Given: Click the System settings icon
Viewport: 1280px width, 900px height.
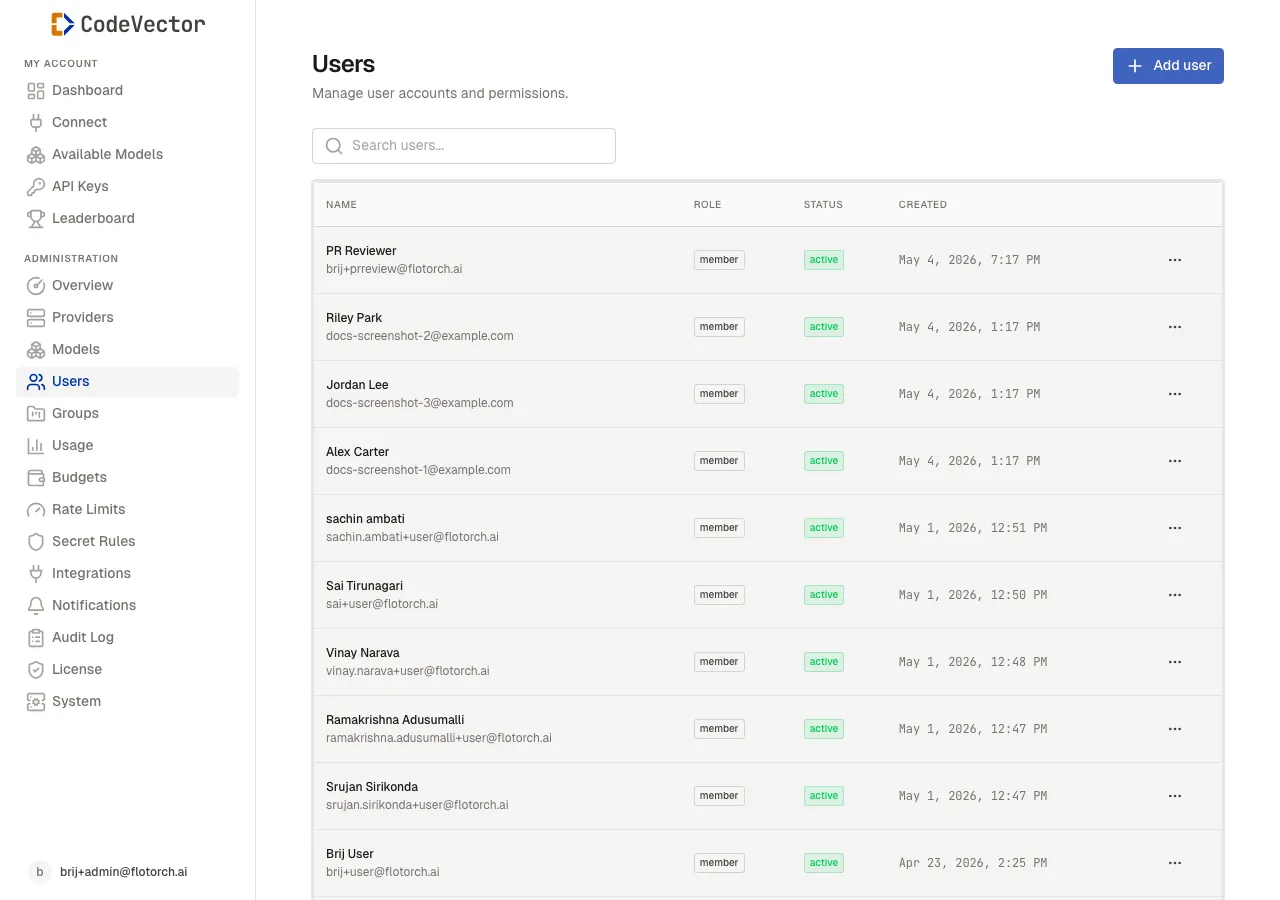Looking at the screenshot, I should (36, 702).
